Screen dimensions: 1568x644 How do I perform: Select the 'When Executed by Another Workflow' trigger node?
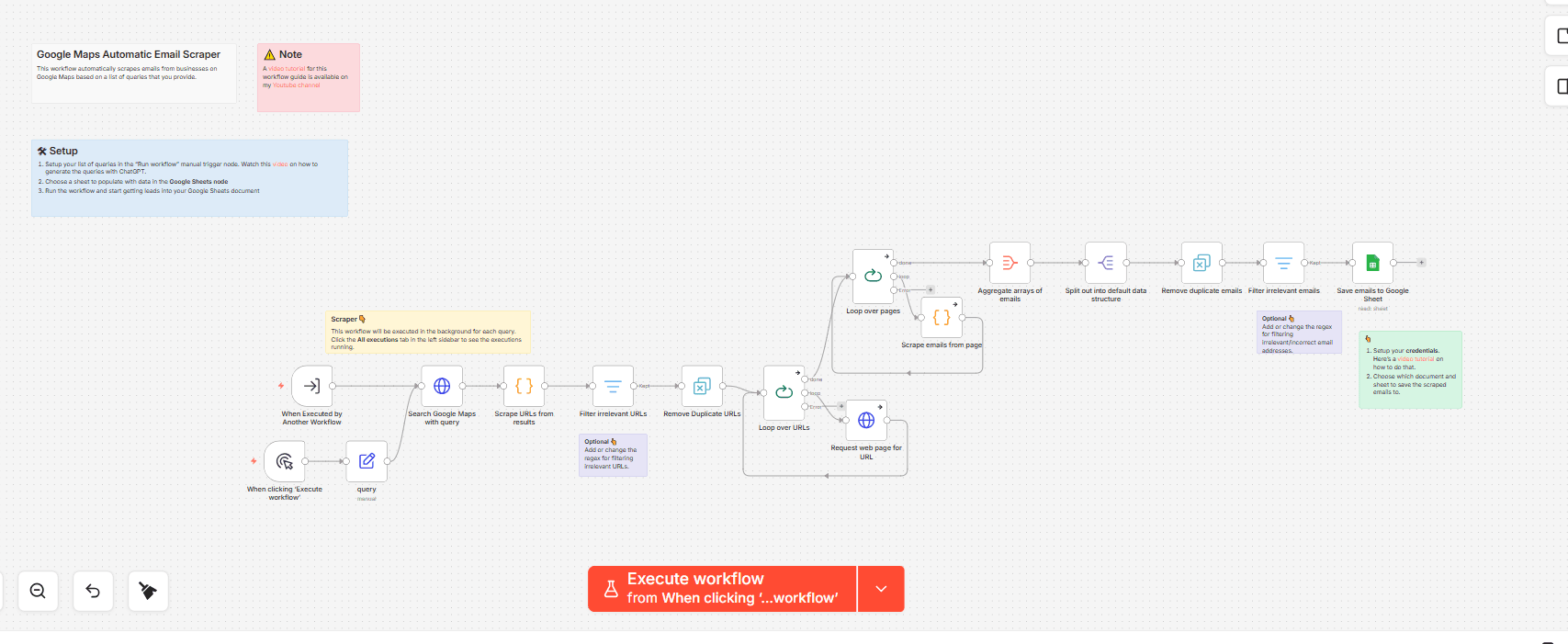311,386
